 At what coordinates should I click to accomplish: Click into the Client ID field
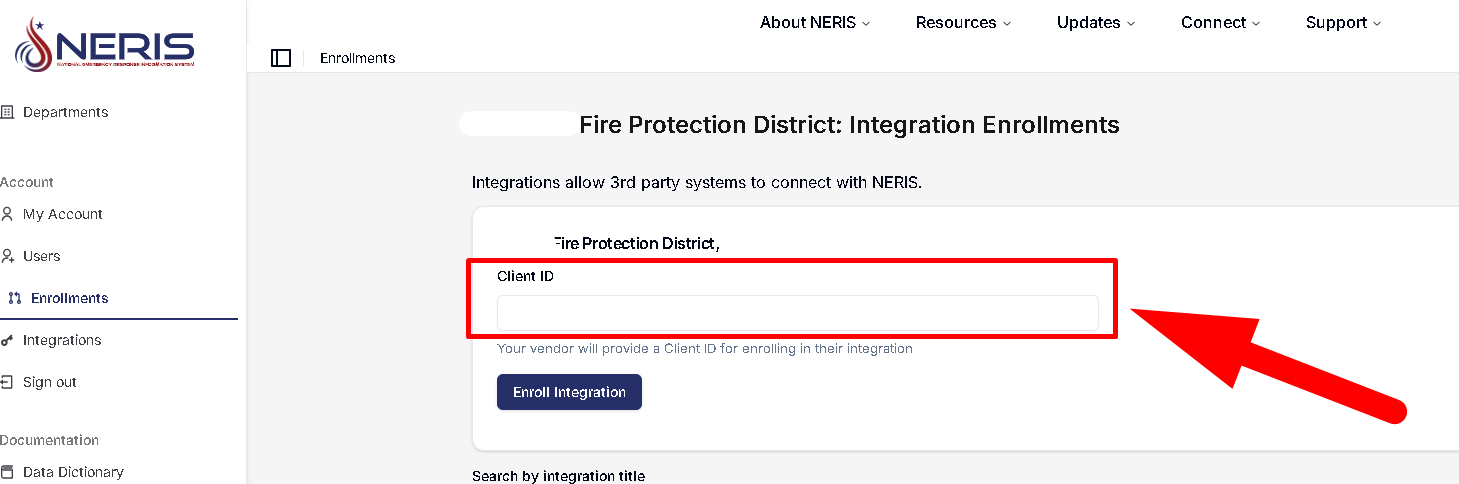797,313
